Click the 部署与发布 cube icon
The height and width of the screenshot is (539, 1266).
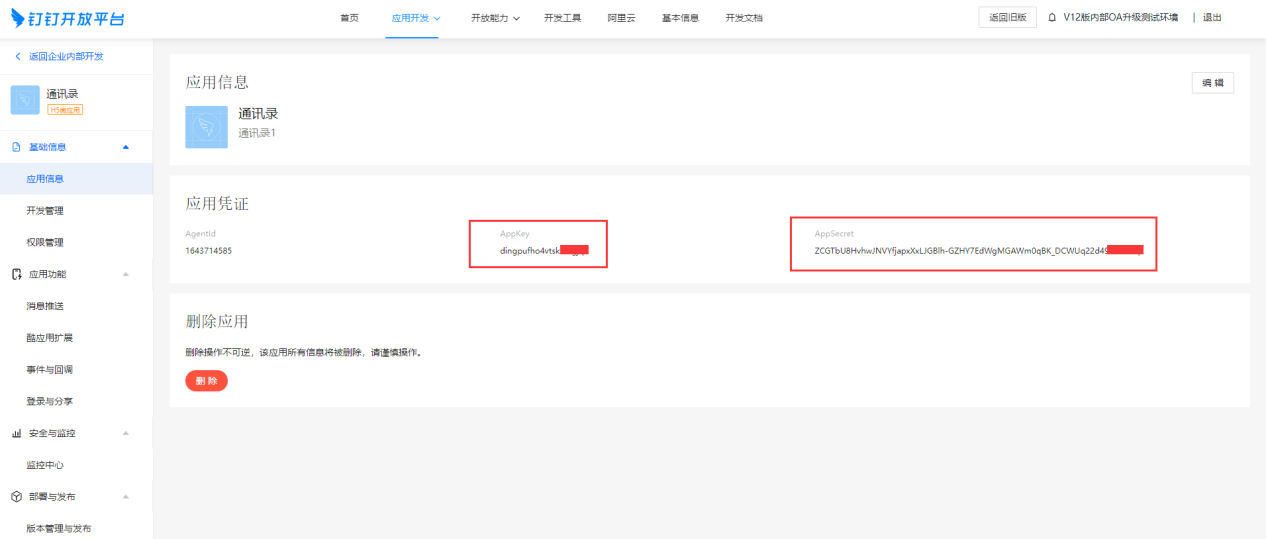tap(16, 497)
